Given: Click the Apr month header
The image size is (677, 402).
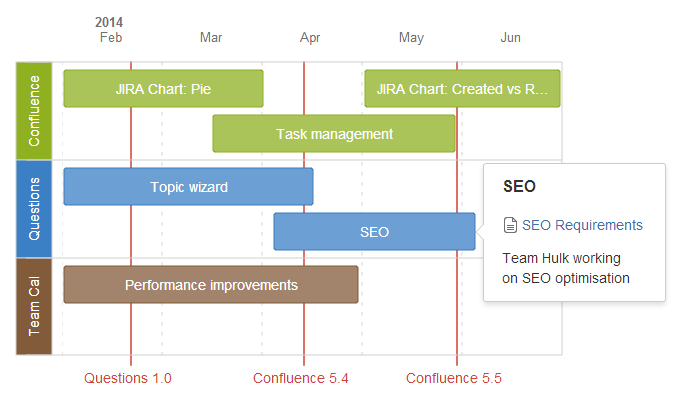Looking at the screenshot, I should coord(310,38).
